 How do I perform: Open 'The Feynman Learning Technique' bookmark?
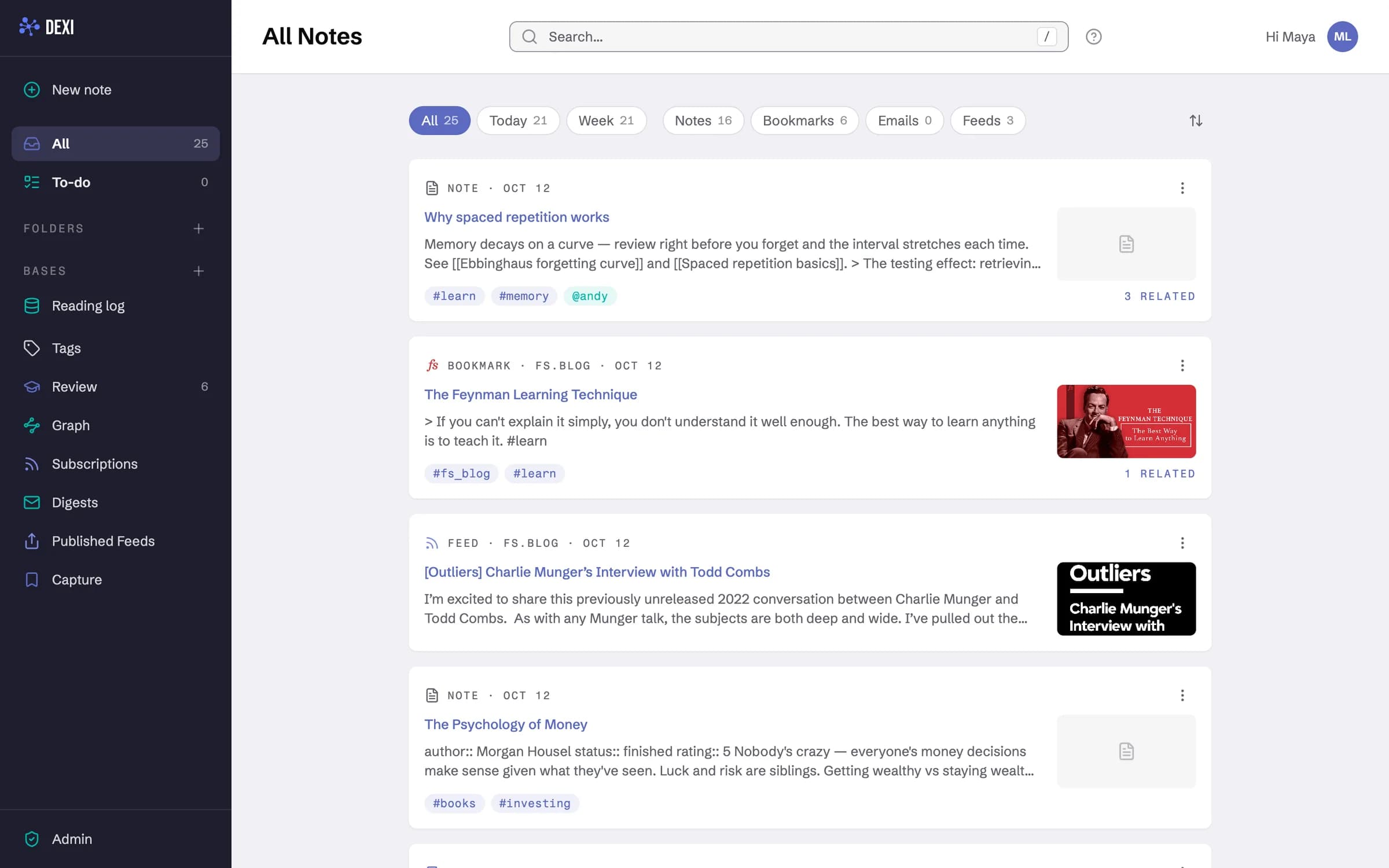pyautogui.click(x=531, y=394)
